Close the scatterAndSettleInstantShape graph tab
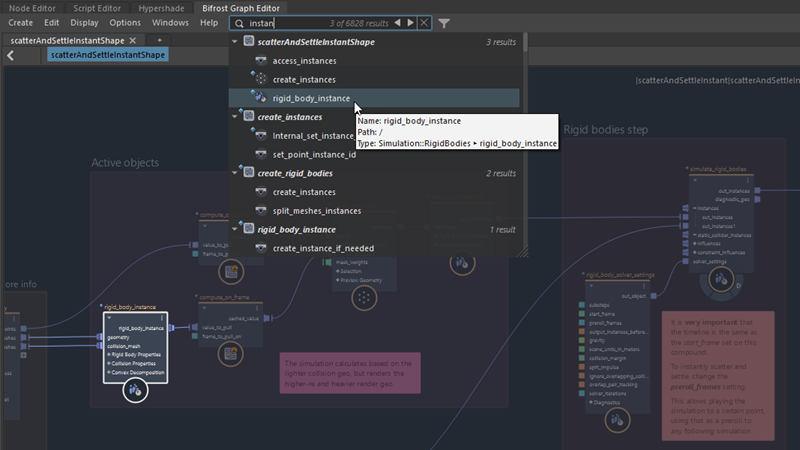Screen dimensions: 800x450 click(x=133, y=40)
